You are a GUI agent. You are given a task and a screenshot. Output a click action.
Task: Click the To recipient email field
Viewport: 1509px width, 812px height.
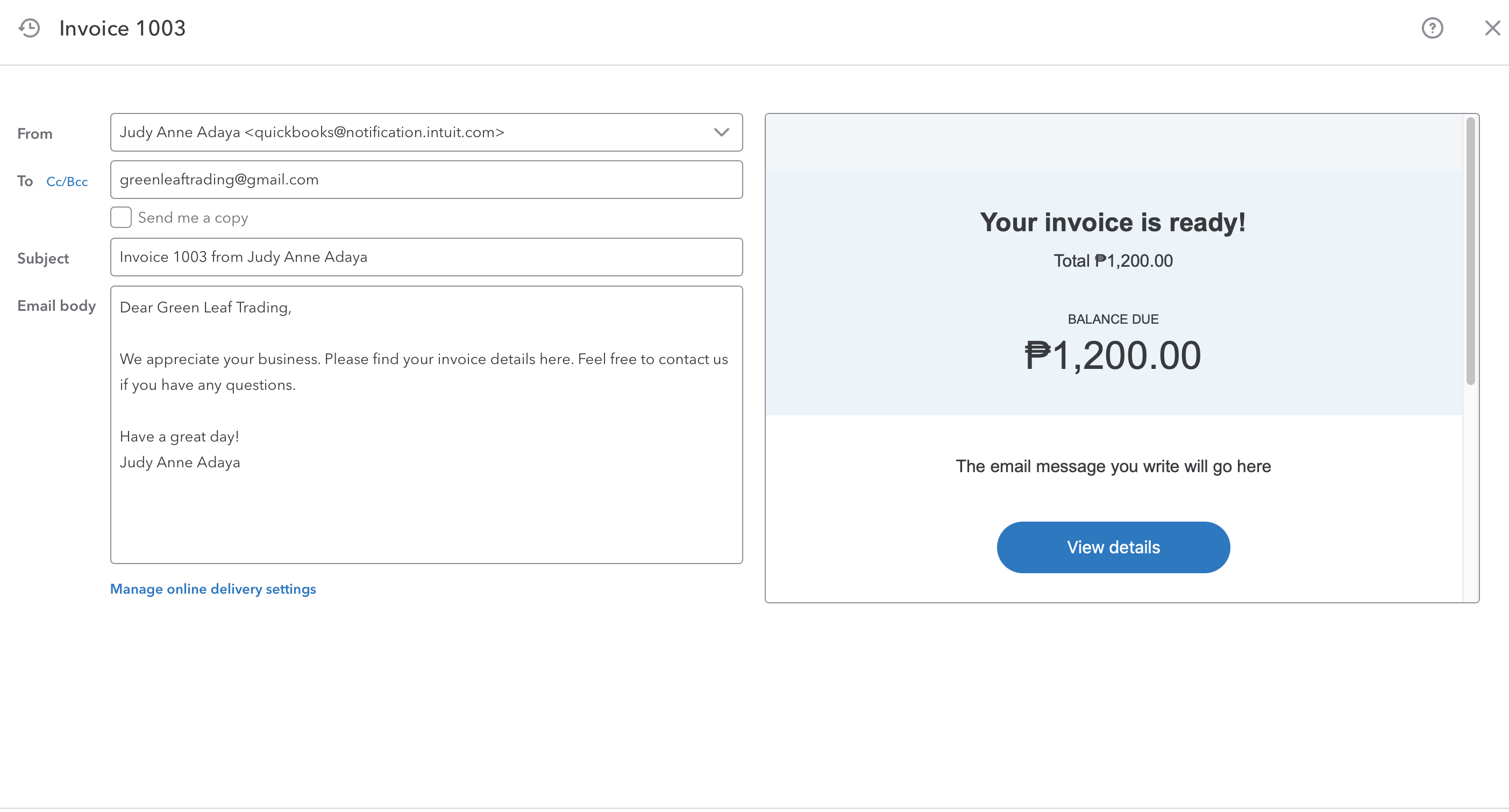click(x=426, y=180)
